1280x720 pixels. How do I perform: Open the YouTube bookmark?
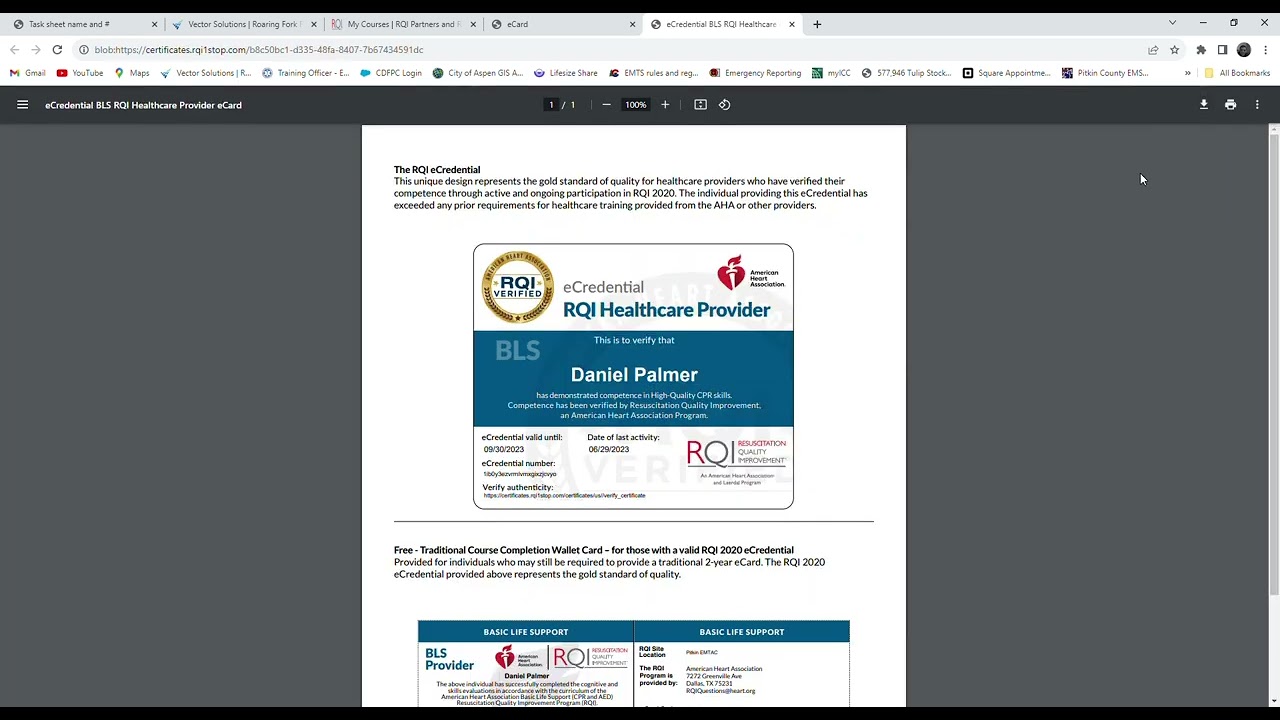[x=80, y=73]
